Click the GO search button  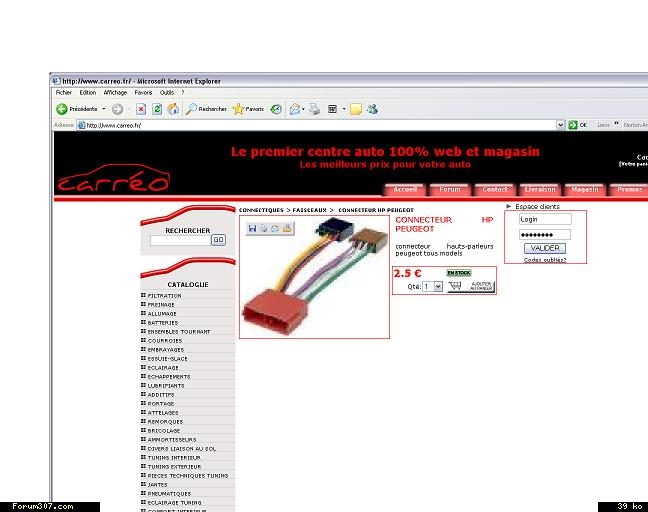tap(218, 240)
